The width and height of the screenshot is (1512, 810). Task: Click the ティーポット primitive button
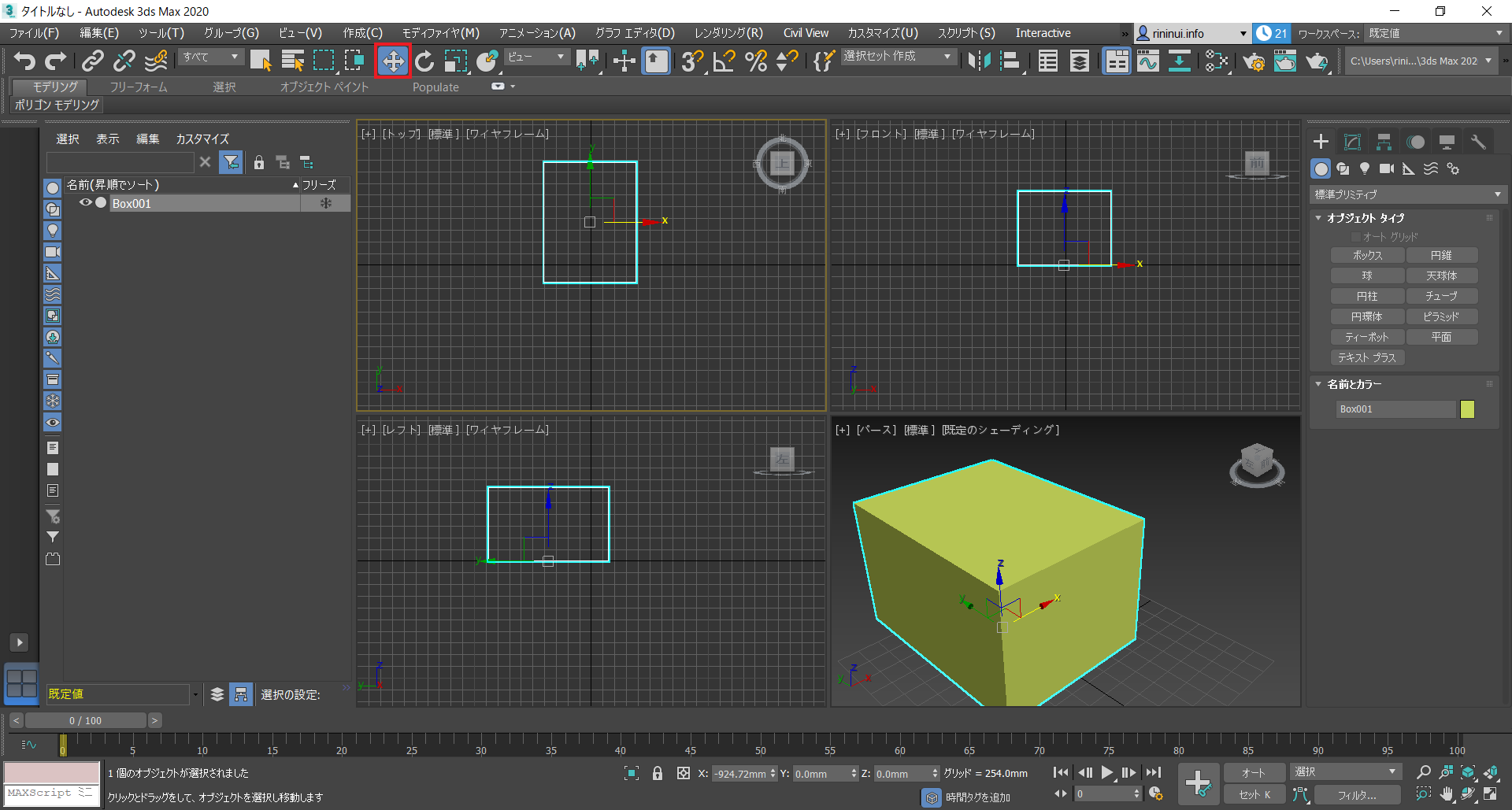tap(1366, 337)
